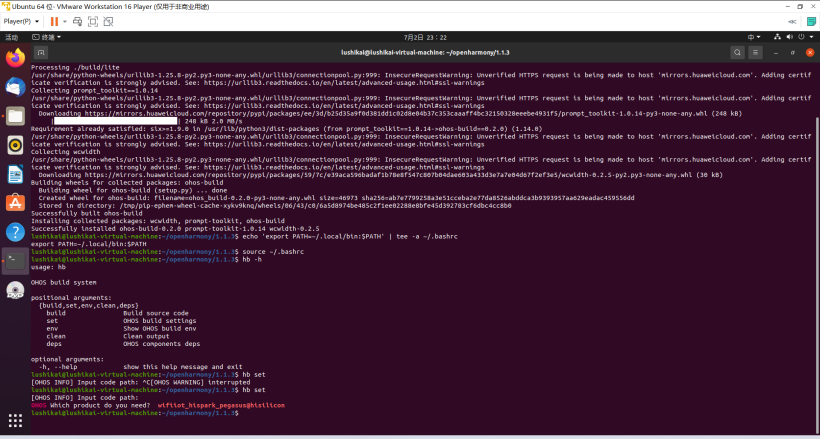Show all applications with the grid button
The height and width of the screenshot is (439, 820).
(x=15, y=420)
